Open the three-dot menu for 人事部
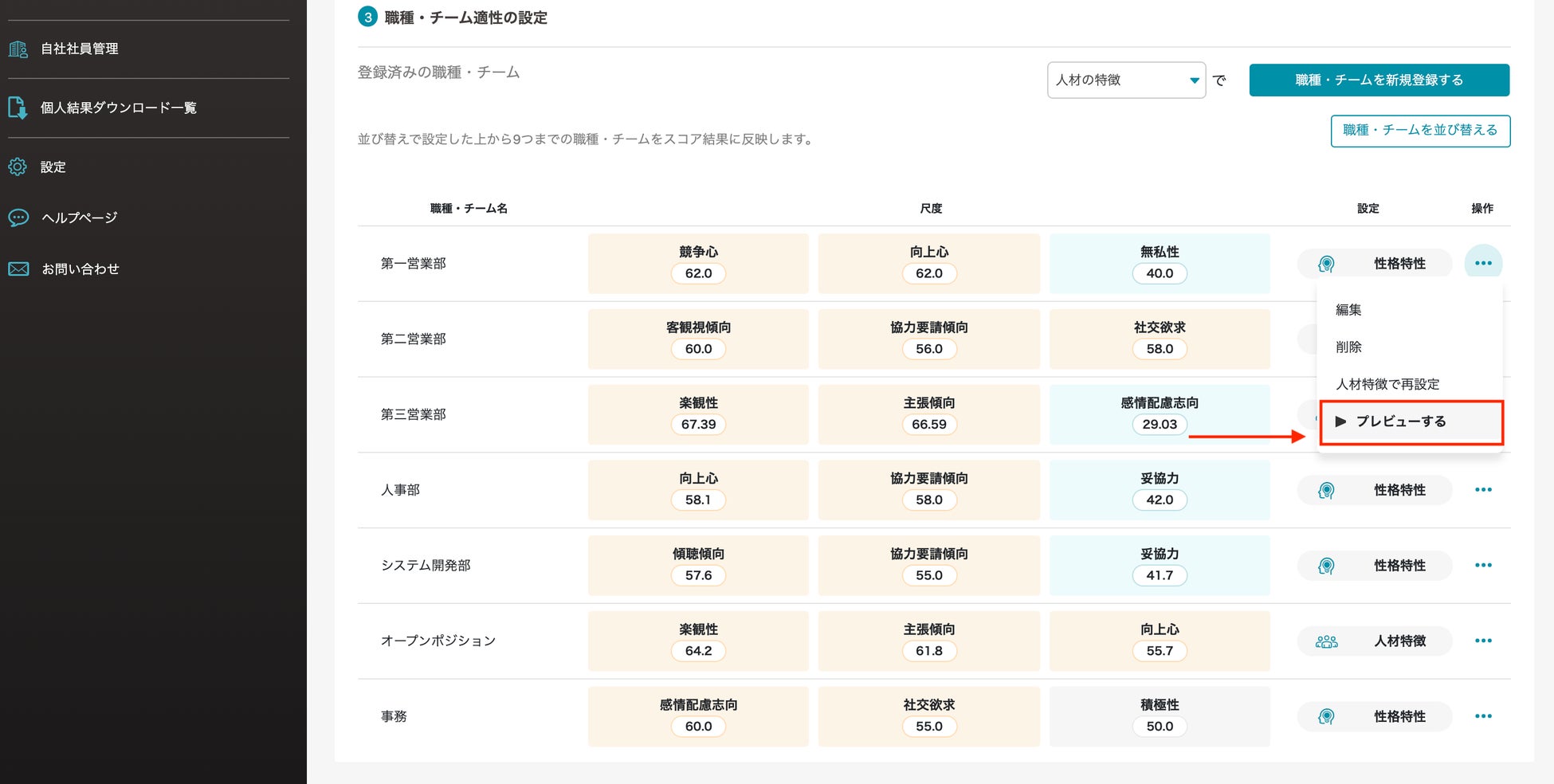 point(1482,490)
